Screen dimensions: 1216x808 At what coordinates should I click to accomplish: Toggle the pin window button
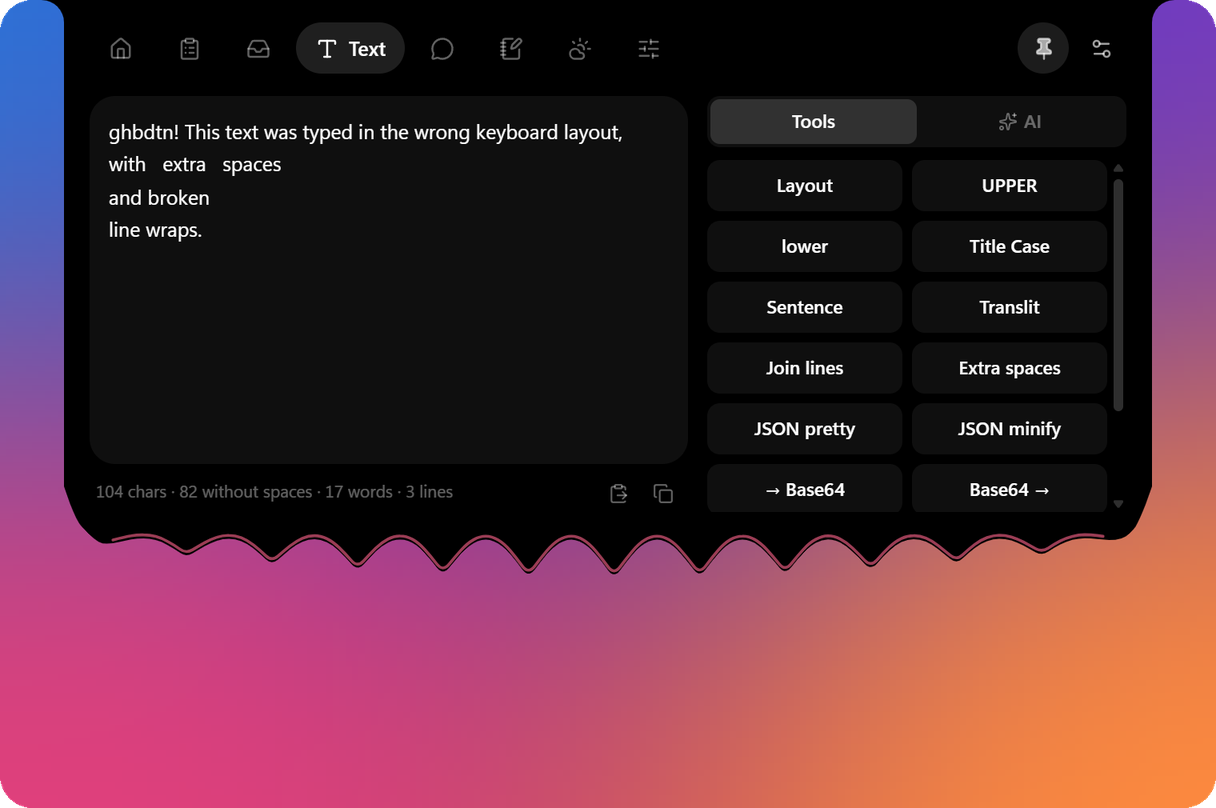click(x=1043, y=48)
